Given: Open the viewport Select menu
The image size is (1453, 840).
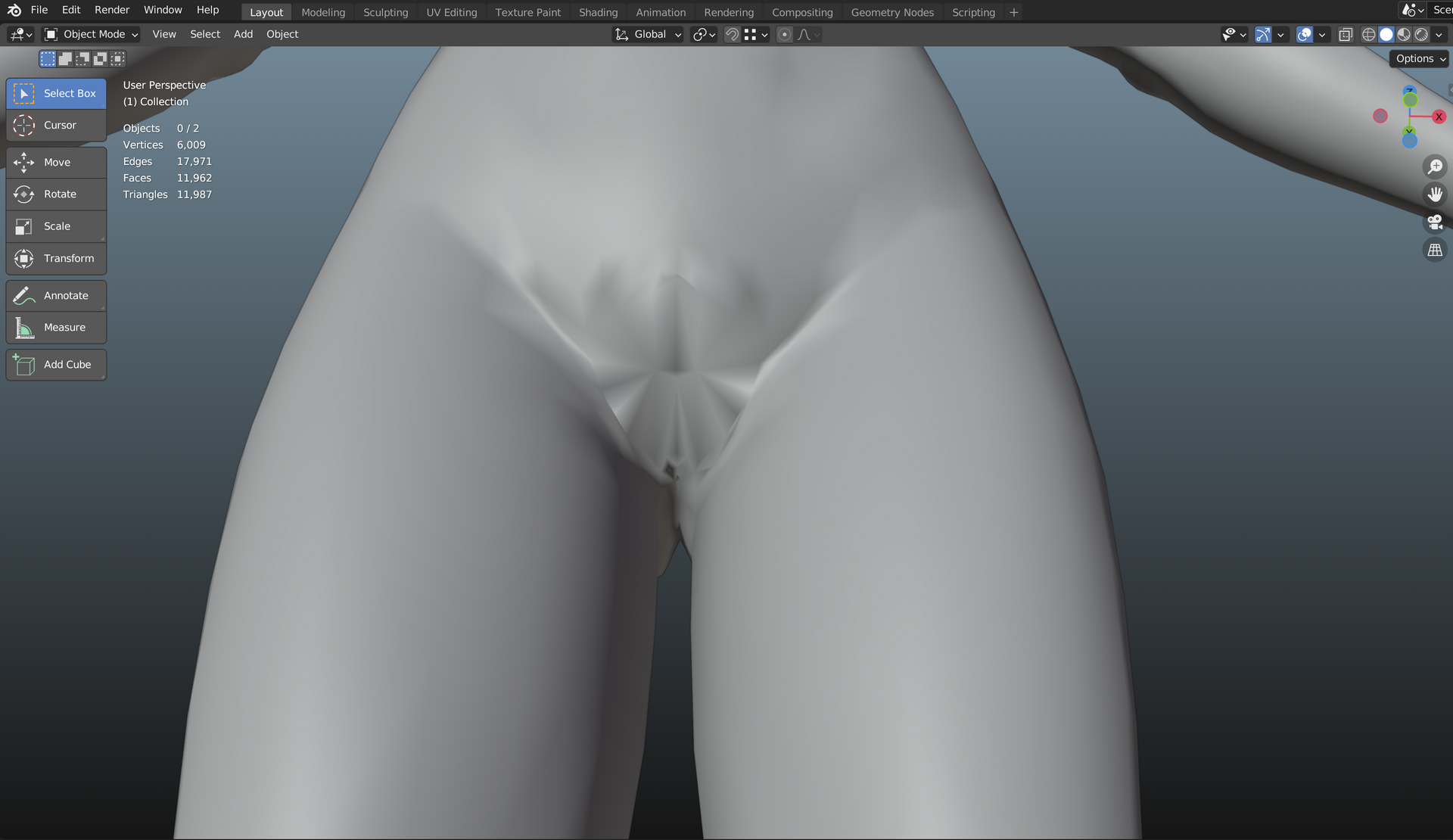Looking at the screenshot, I should pos(205,35).
